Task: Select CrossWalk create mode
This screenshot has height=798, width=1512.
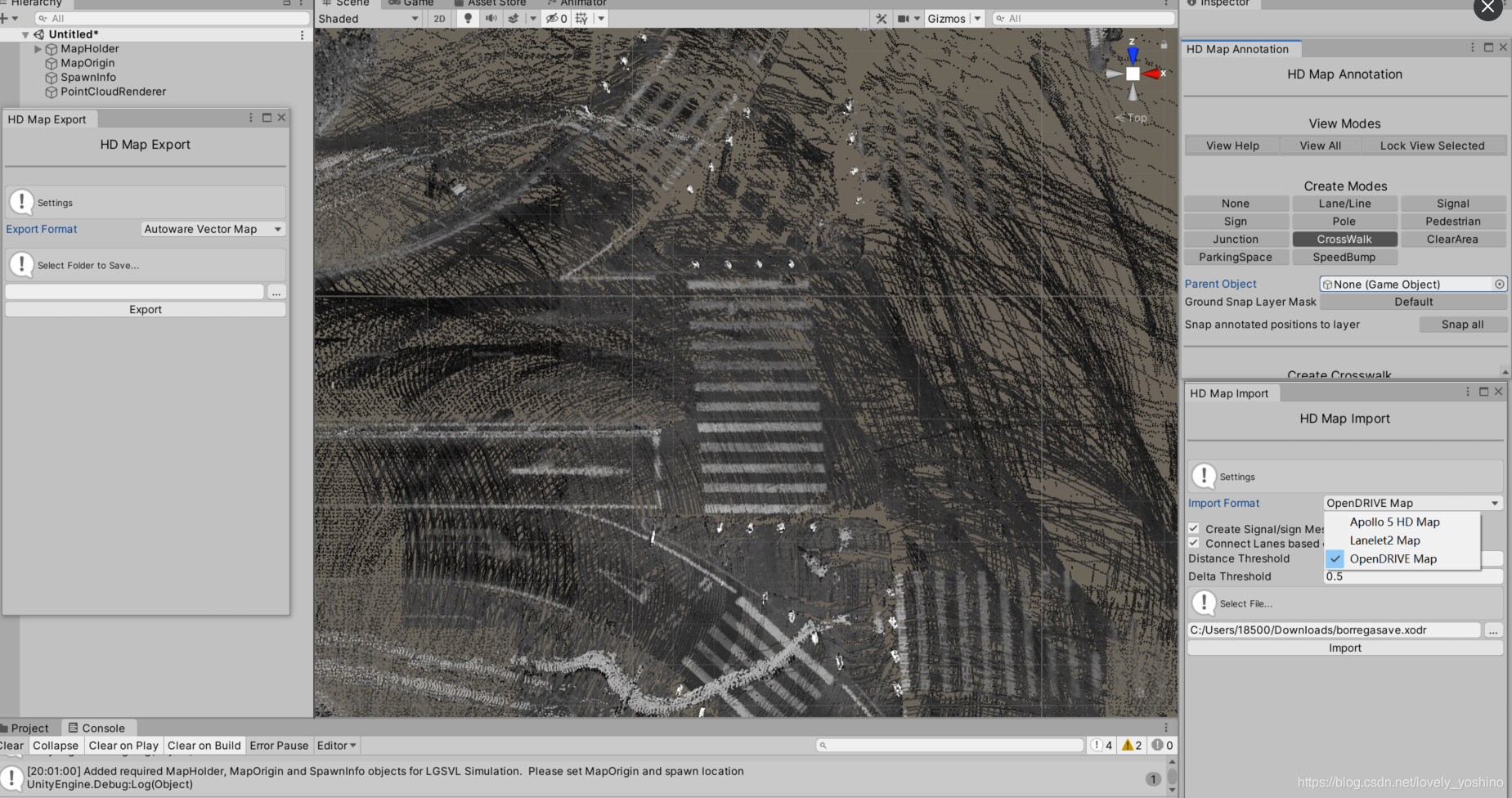Action: click(x=1344, y=240)
